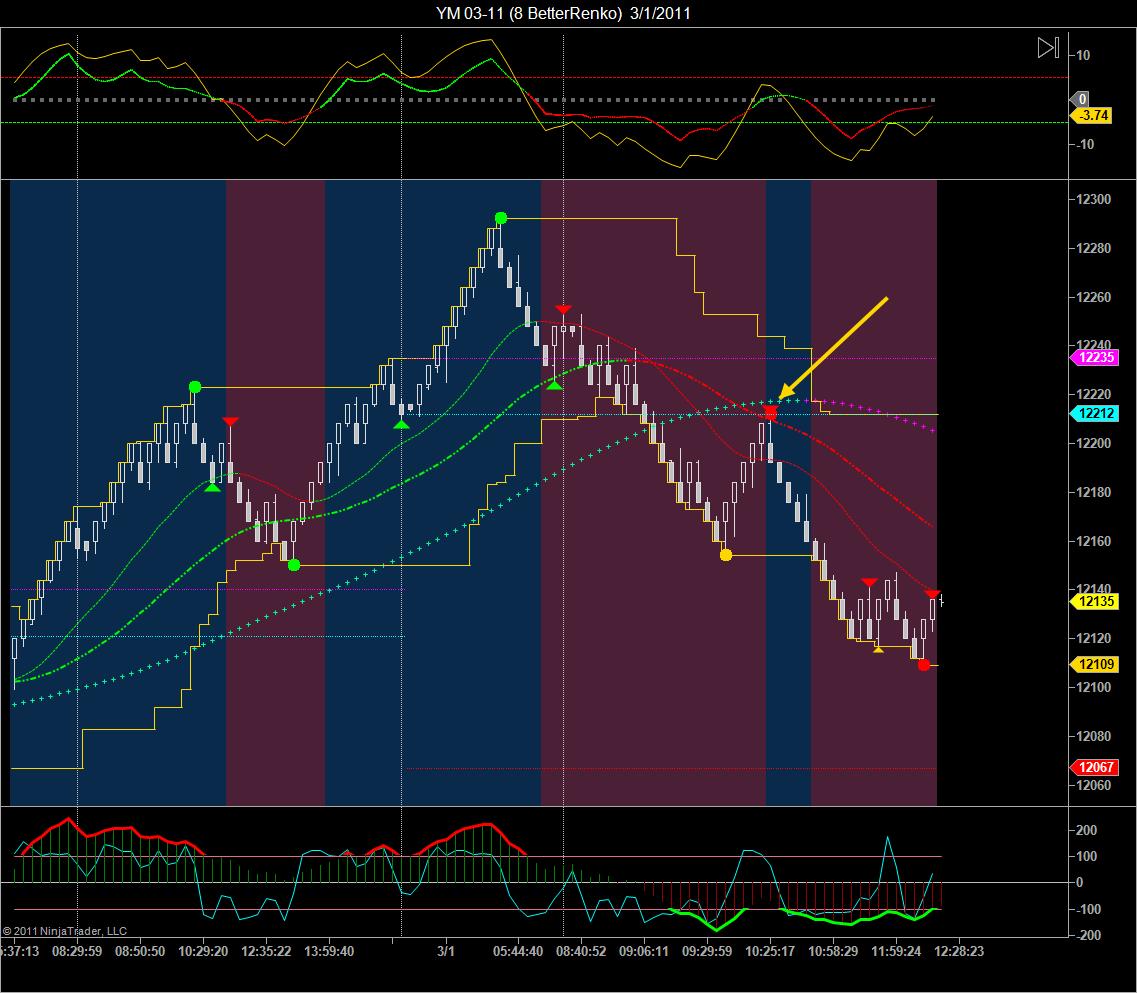Screen dimensions: 1137x993
Task: Click the green up-triangle signal near 12208
Action: pyautogui.click(x=401, y=424)
